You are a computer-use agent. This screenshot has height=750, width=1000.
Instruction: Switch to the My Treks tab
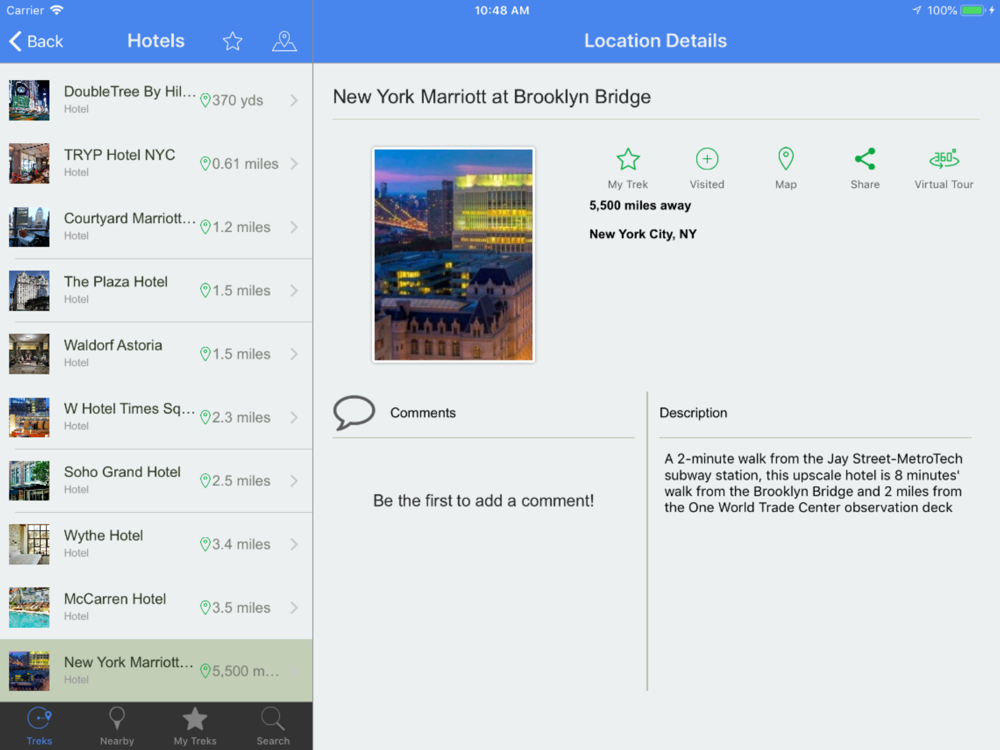[195, 726]
